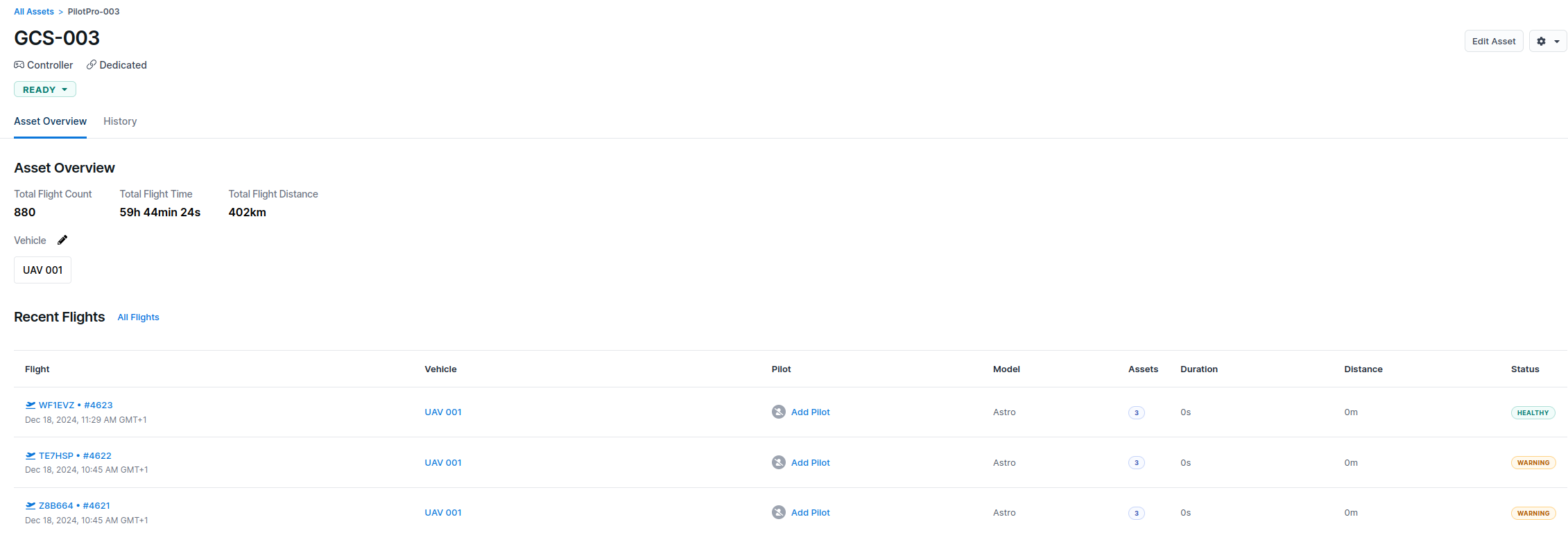Switch to the History tab
The image size is (1568, 533).
[x=120, y=121]
